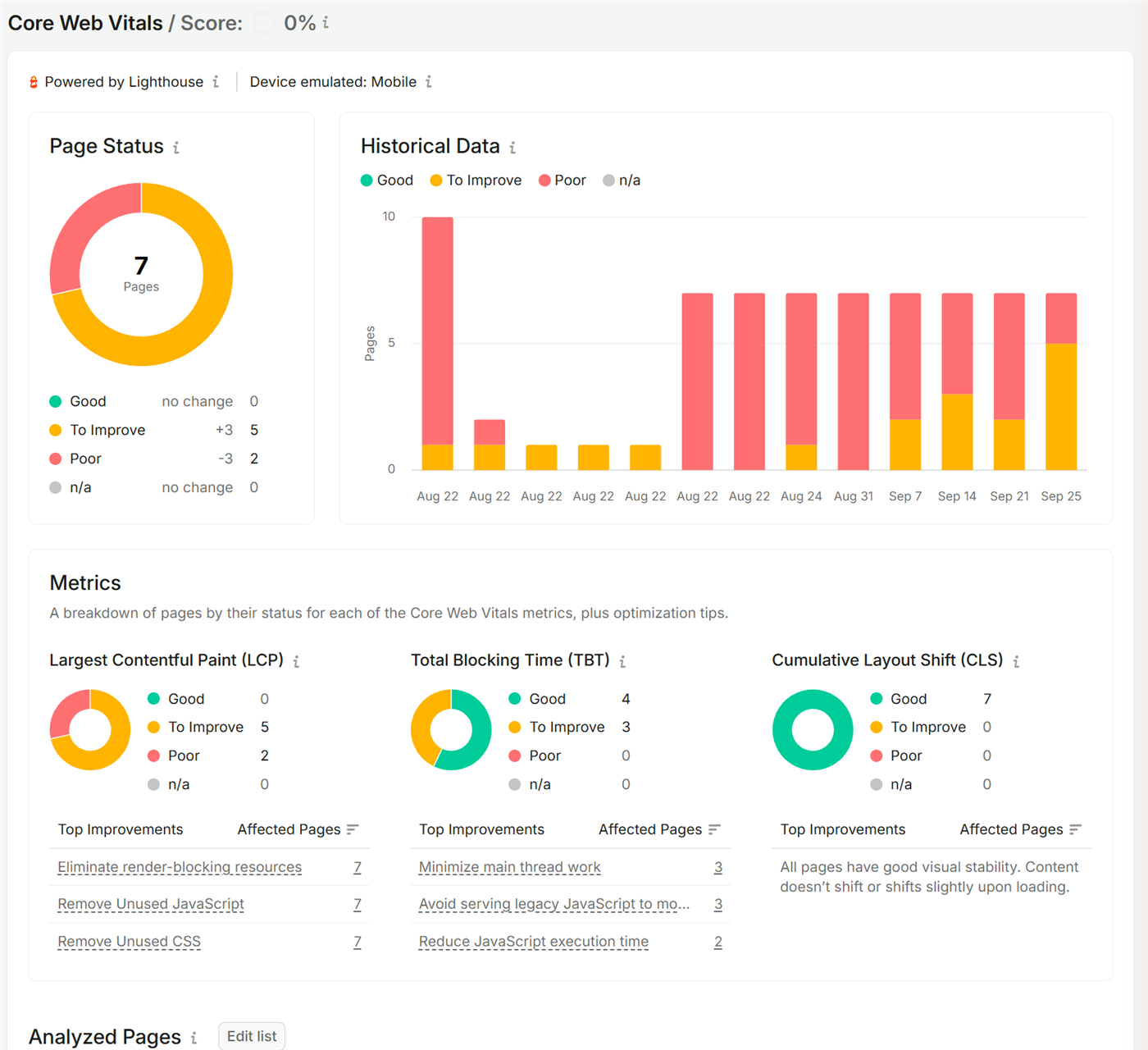Click the Sep 7 bar in Historical Data
Image resolution: width=1148 pixels, height=1050 pixels.
pyautogui.click(x=905, y=381)
